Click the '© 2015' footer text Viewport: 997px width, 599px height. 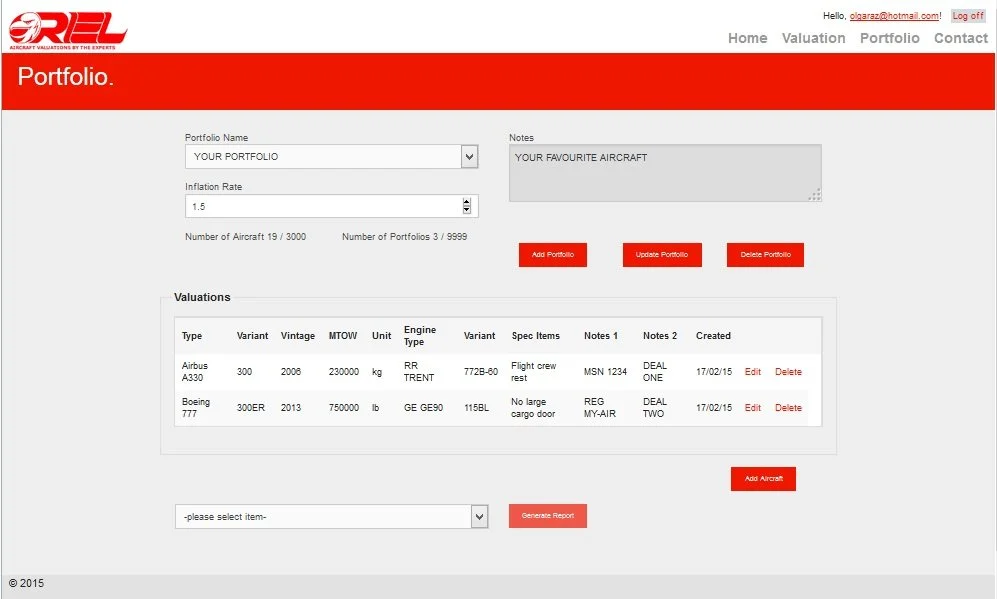[26, 583]
